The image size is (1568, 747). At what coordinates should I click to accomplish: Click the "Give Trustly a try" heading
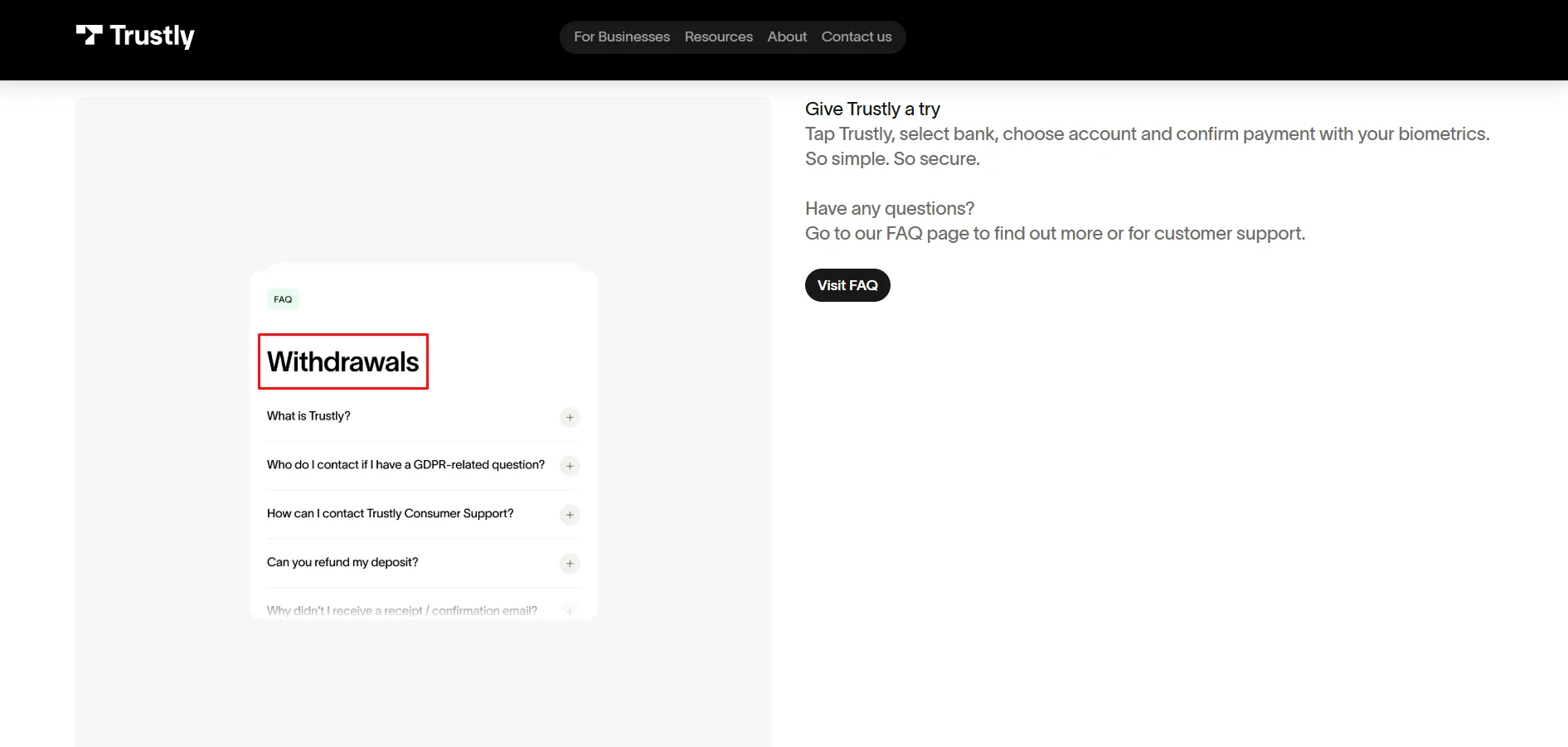(872, 109)
